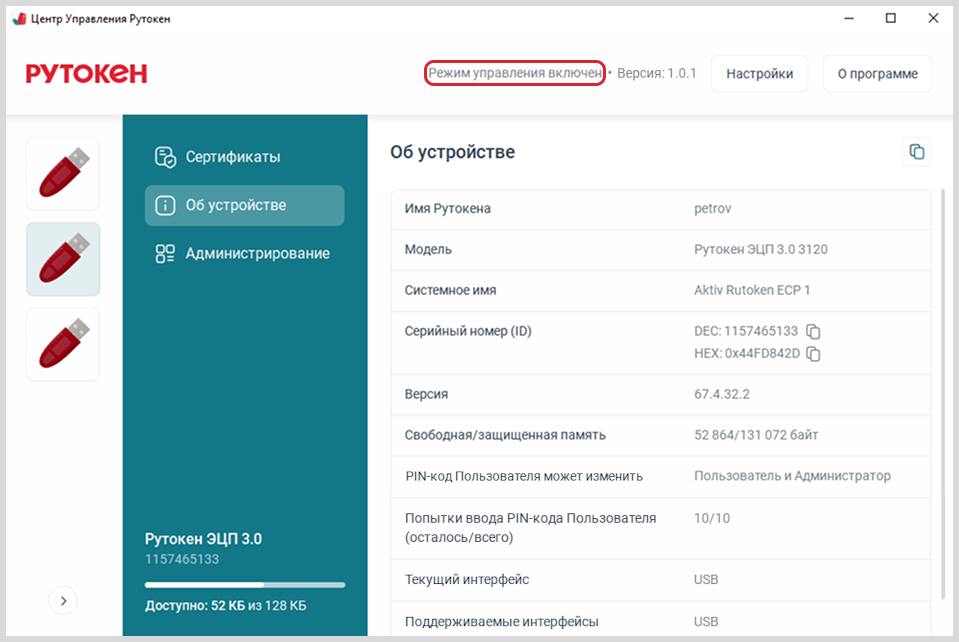Click serial '1157465133' under the sidebar device name
Viewport: 959px width, 642px height.
pyautogui.click(x=182, y=559)
